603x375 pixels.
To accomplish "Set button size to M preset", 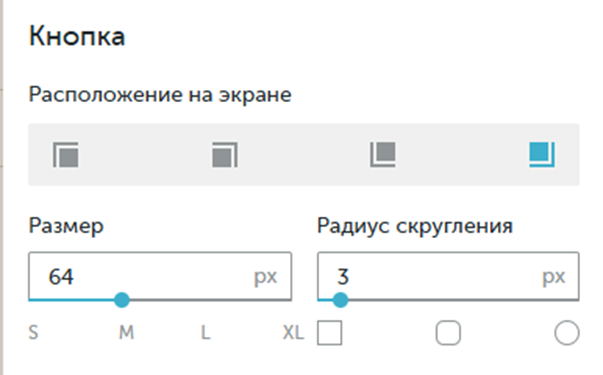I will 127,333.
